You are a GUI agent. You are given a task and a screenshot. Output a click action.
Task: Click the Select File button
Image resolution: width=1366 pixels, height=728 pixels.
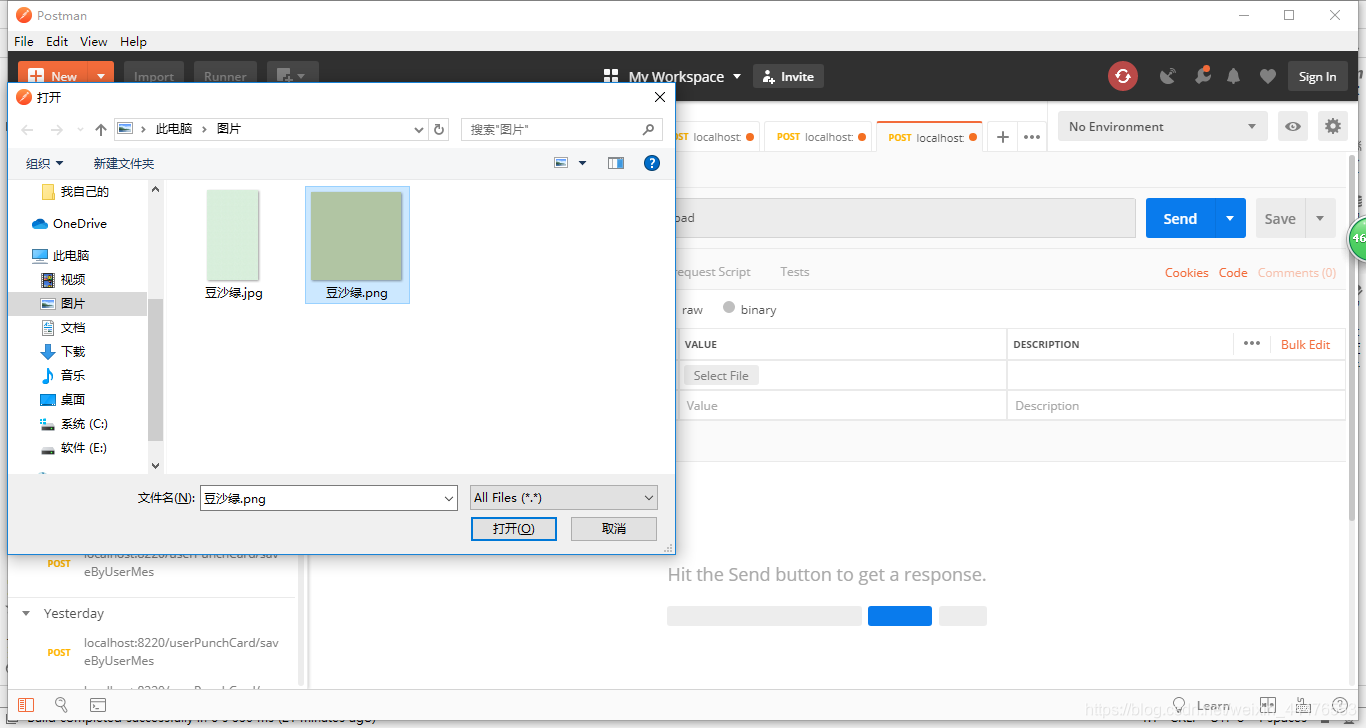click(721, 375)
